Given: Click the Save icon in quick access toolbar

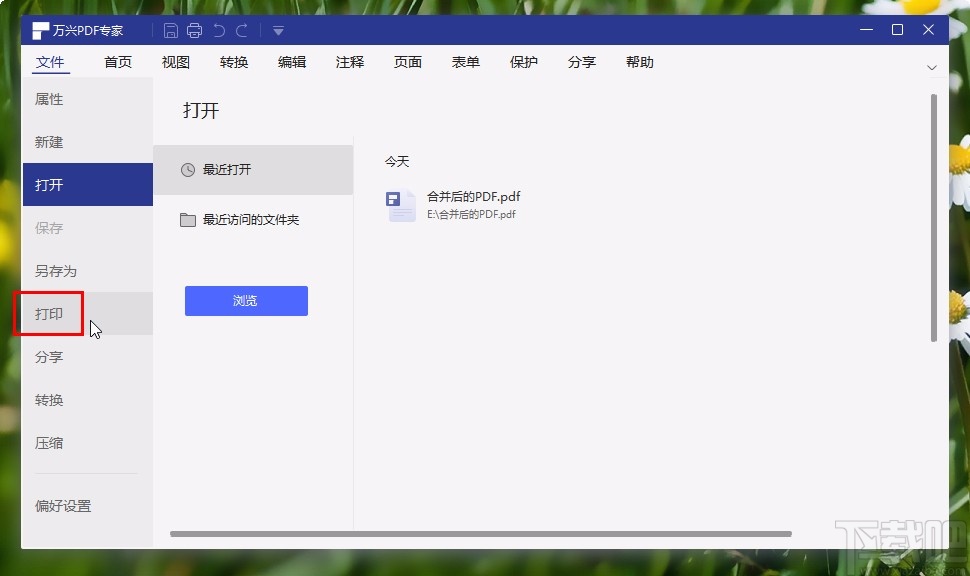Looking at the screenshot, I should 170,29.
